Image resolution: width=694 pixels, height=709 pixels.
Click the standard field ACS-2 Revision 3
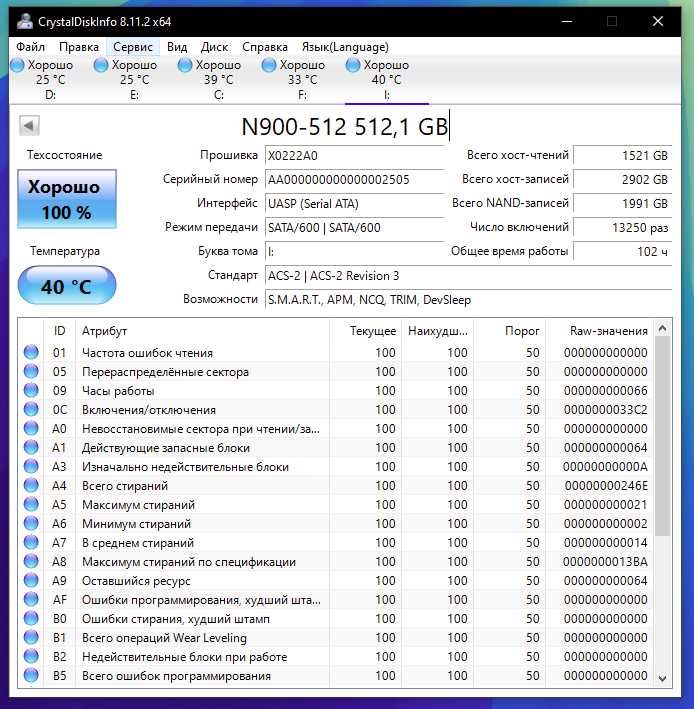point(468,276)
